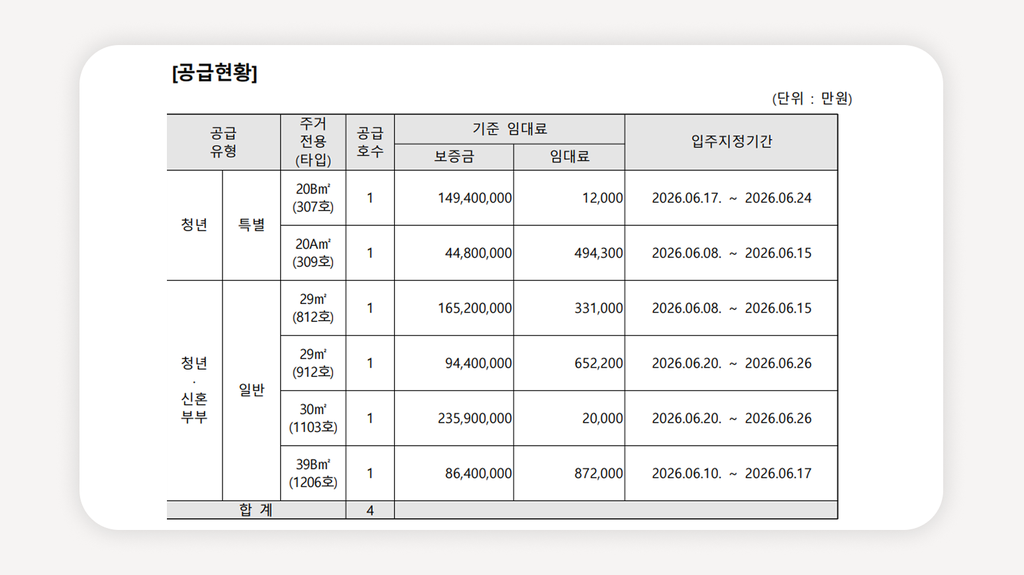Click the deposit value 149,400,000
The width and height of the screenshot is (1024, 575).
coord(475,198)
